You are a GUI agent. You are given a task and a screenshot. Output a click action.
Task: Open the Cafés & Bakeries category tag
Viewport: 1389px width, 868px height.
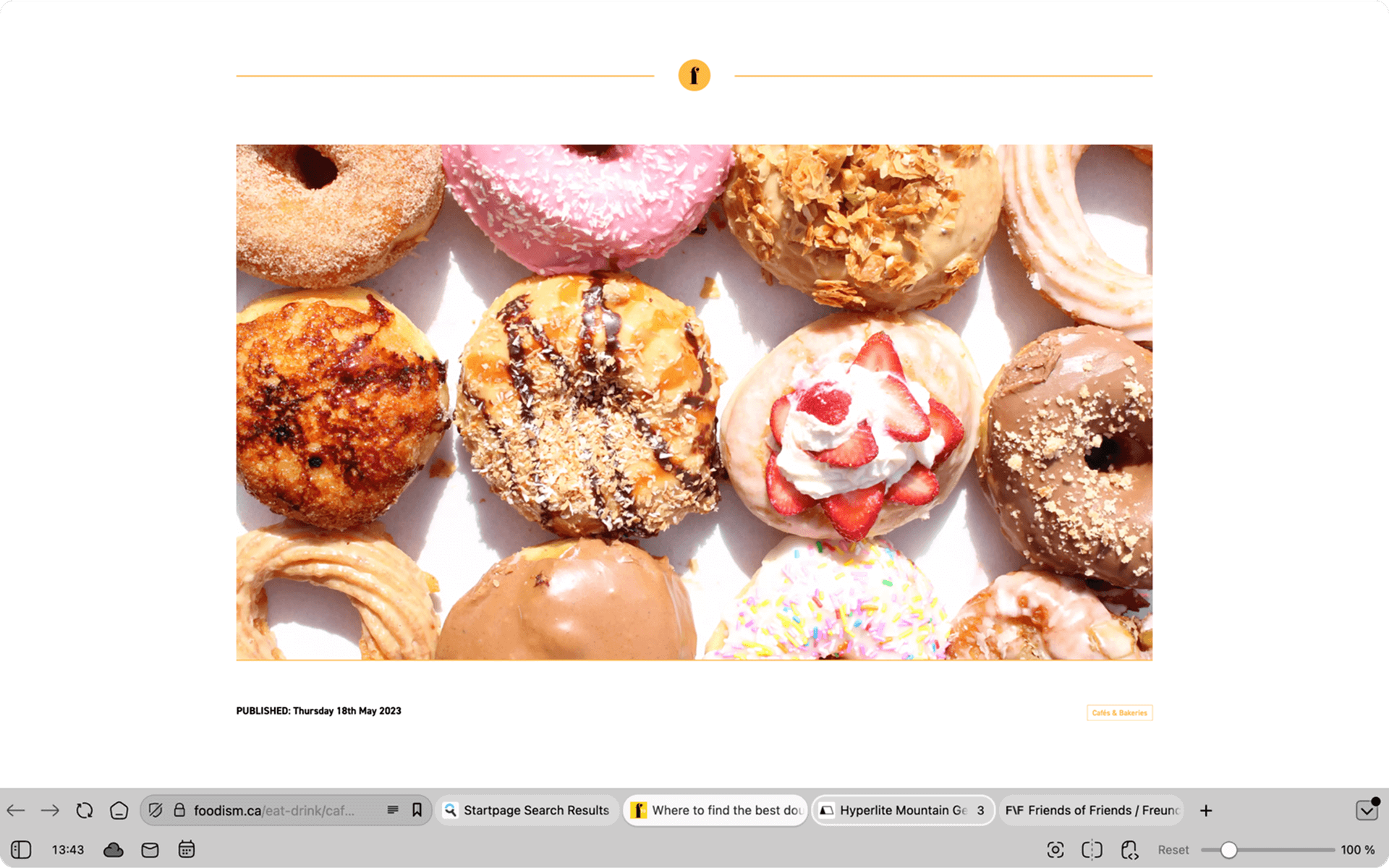(x=1119, y=712)
